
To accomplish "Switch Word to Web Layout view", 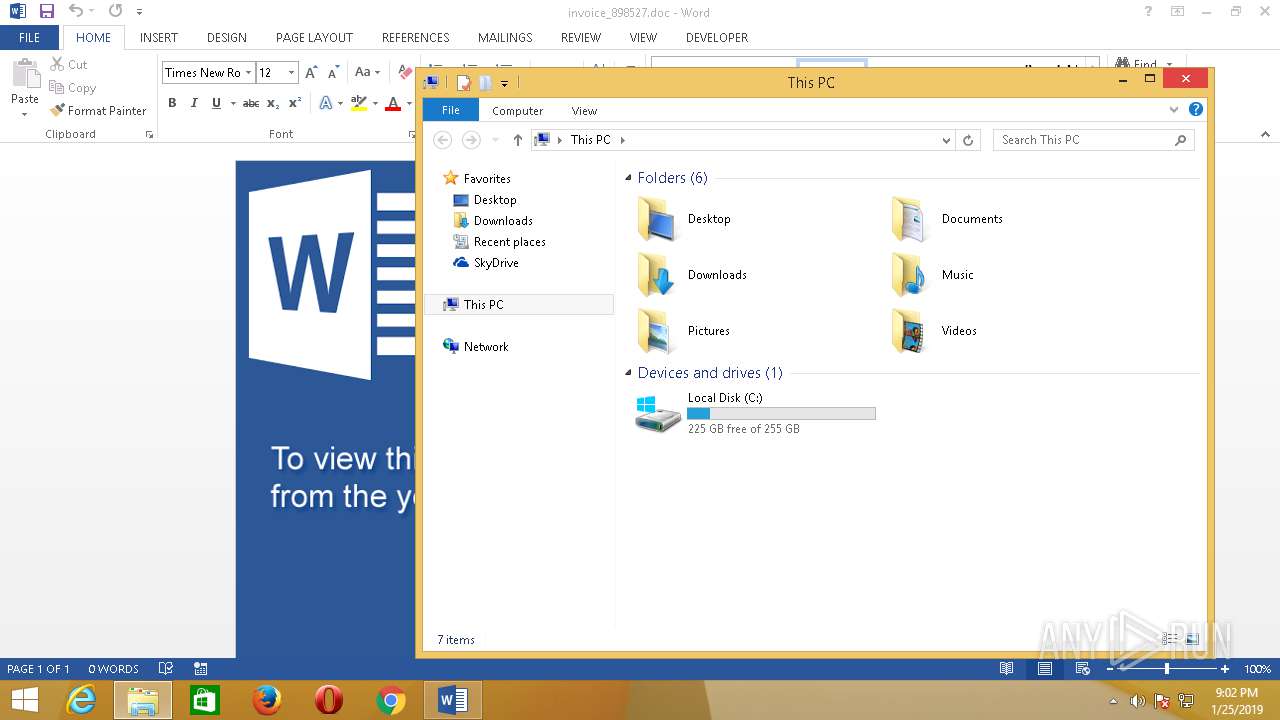I will point(1082,669).
